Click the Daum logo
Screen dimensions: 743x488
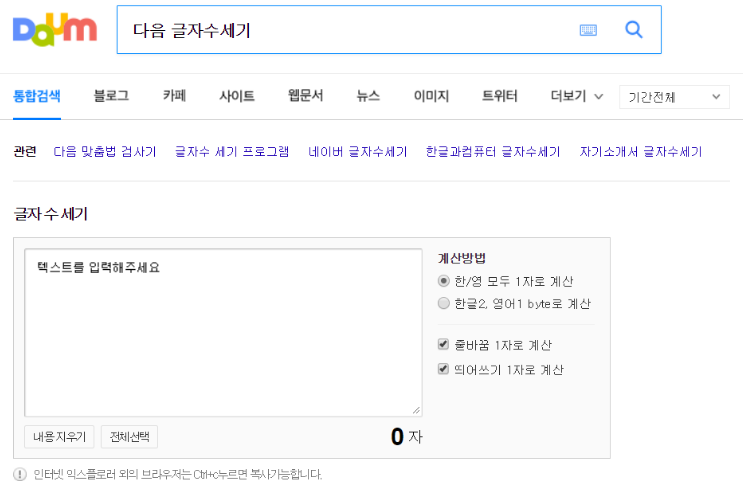(x=55, y=30)
